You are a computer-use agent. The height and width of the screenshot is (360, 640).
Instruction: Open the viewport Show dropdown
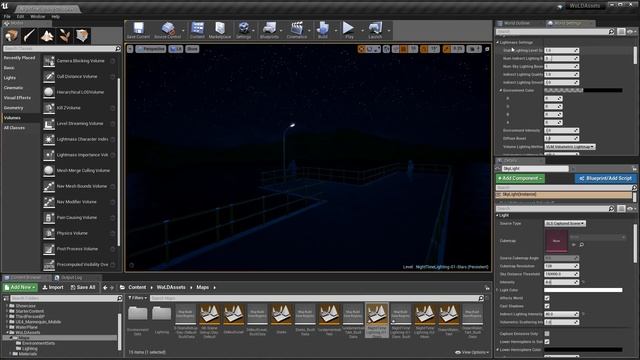192,49
